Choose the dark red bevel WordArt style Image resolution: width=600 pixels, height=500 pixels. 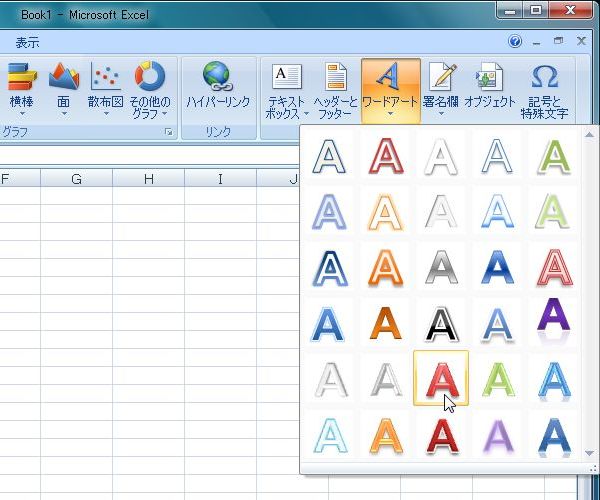(441, 435)
